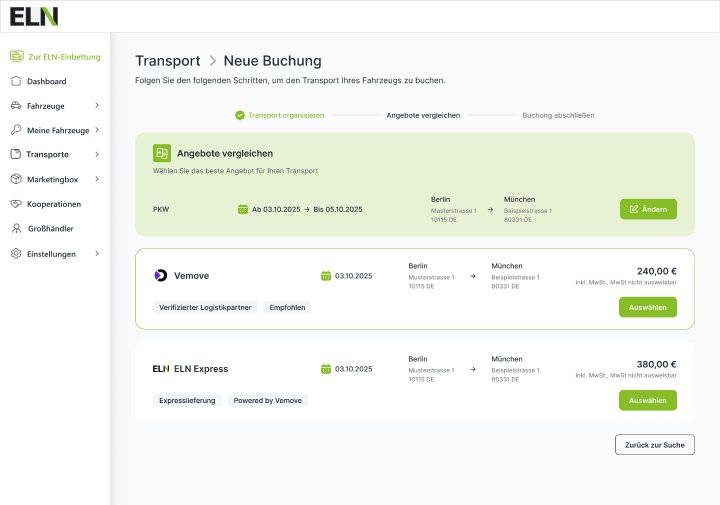This screenshot has height=505, width=720.
Task: Click the ELN-Einbettung sidebar icon
Action: click(x=17, y=56)
